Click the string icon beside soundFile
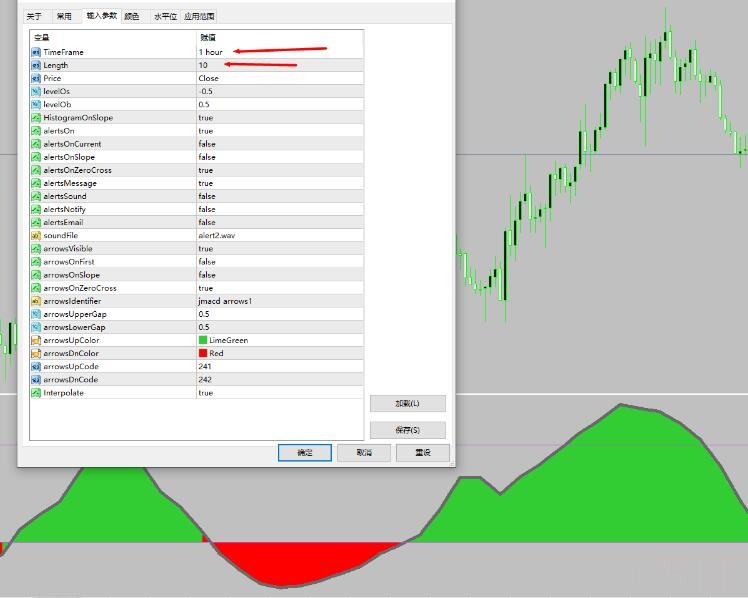 pos(36,236)
